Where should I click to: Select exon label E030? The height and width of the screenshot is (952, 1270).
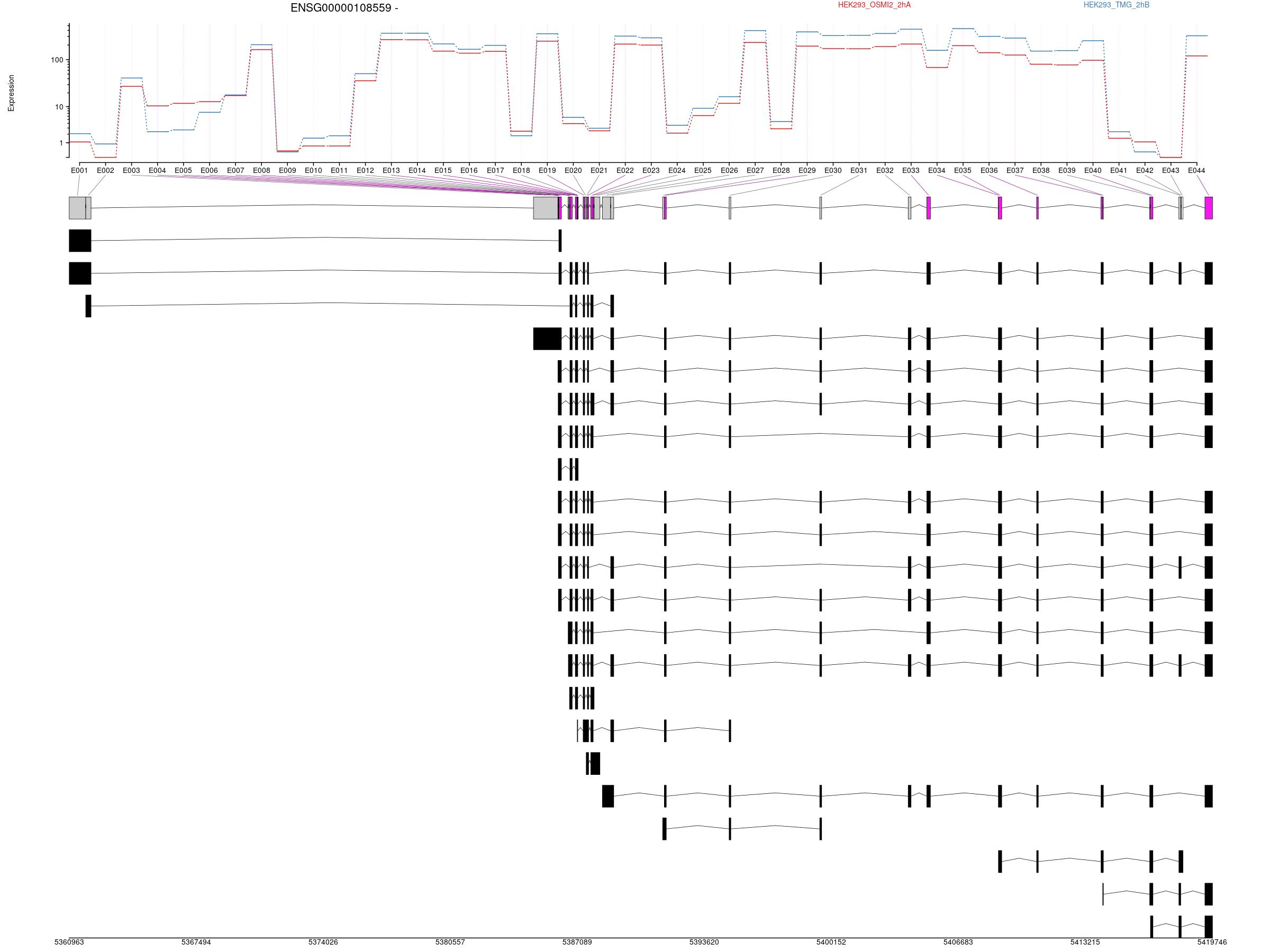833,170
